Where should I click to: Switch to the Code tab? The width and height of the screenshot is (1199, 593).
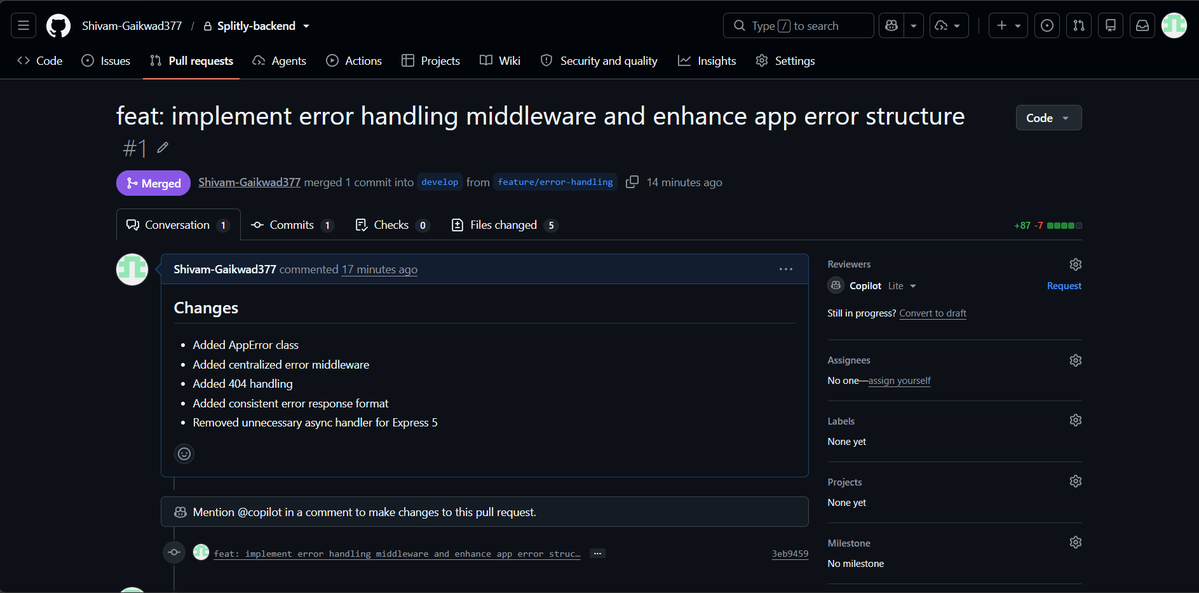click(x=40, y=60)
